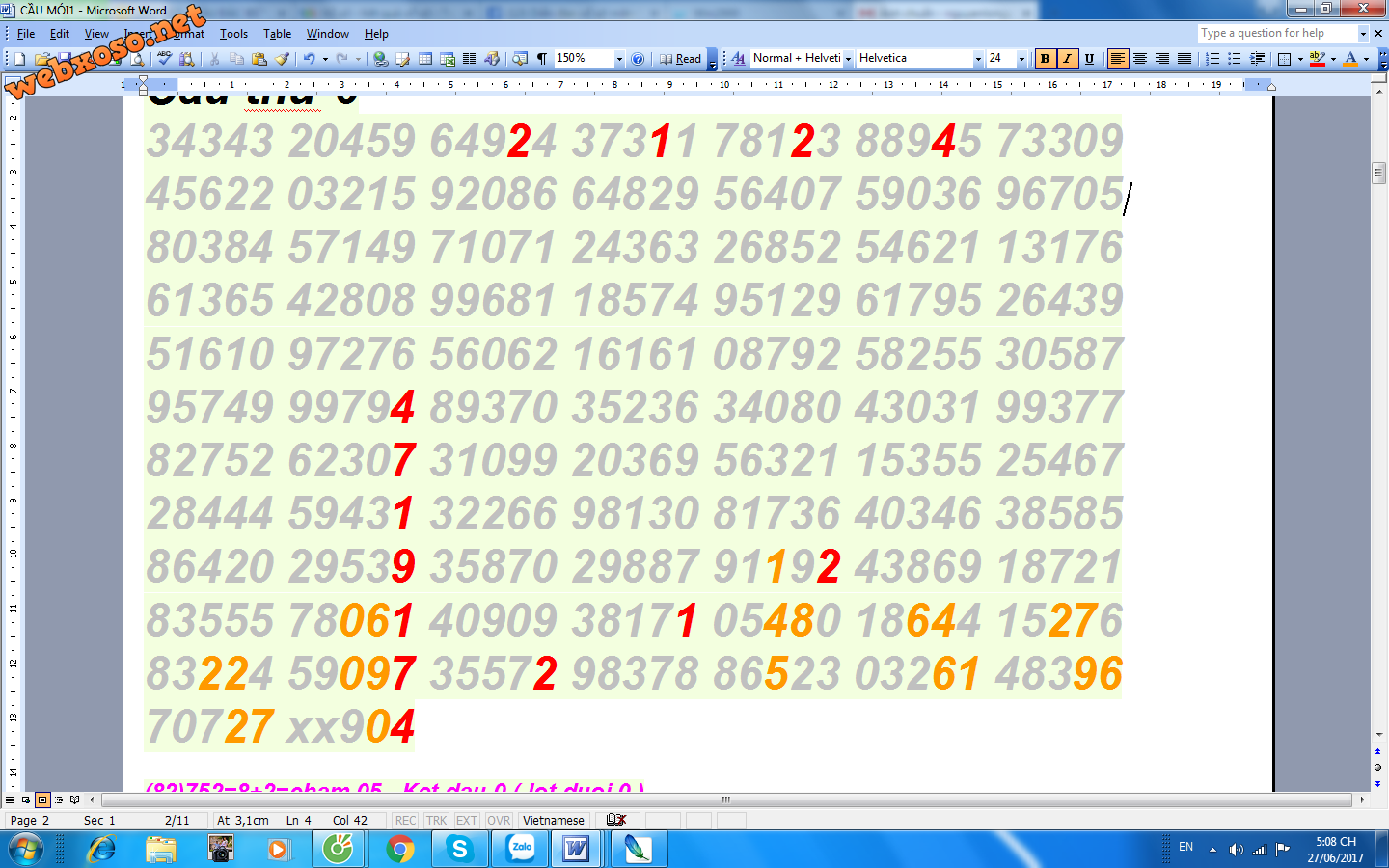Click the OVR overtype status indicator
Image resolution: width=1389 pixels, height=868 pixels.
pos(499,820)
